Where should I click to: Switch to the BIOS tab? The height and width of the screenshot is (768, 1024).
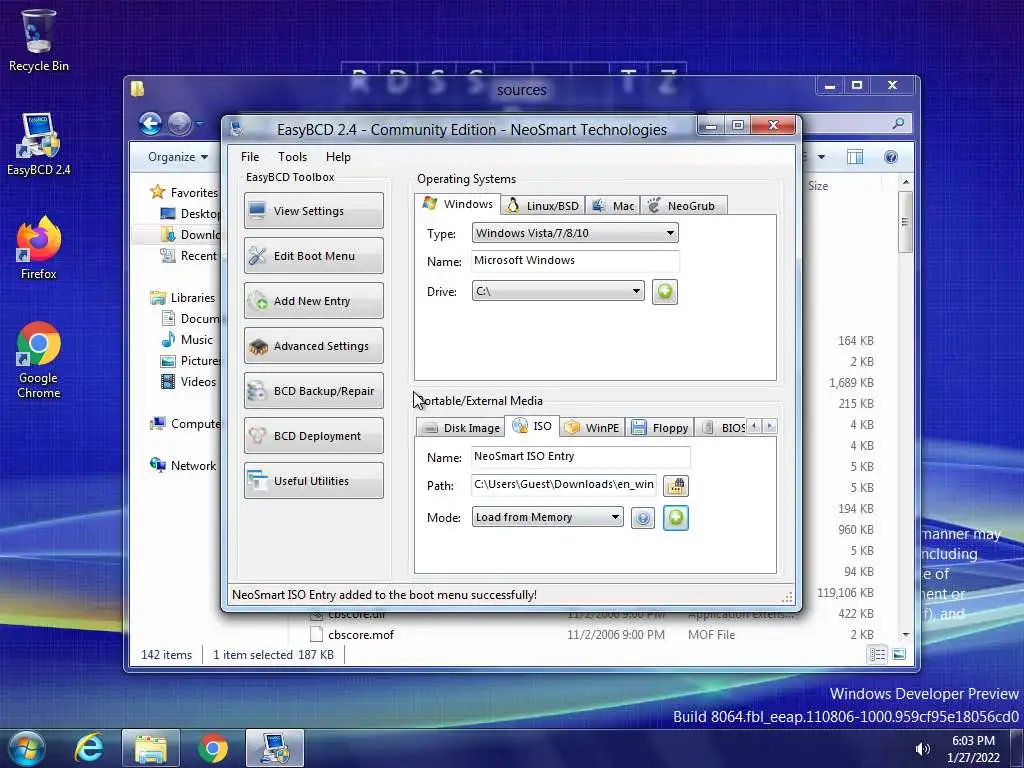point(722,428)
